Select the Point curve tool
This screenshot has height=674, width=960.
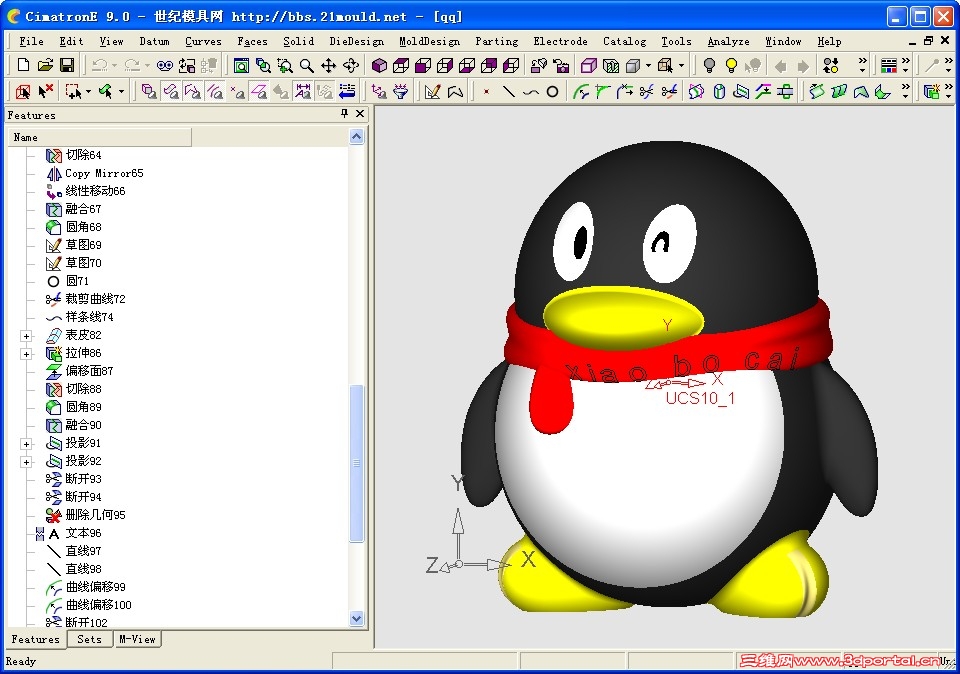pyautogui.click(x=486, y=92)
